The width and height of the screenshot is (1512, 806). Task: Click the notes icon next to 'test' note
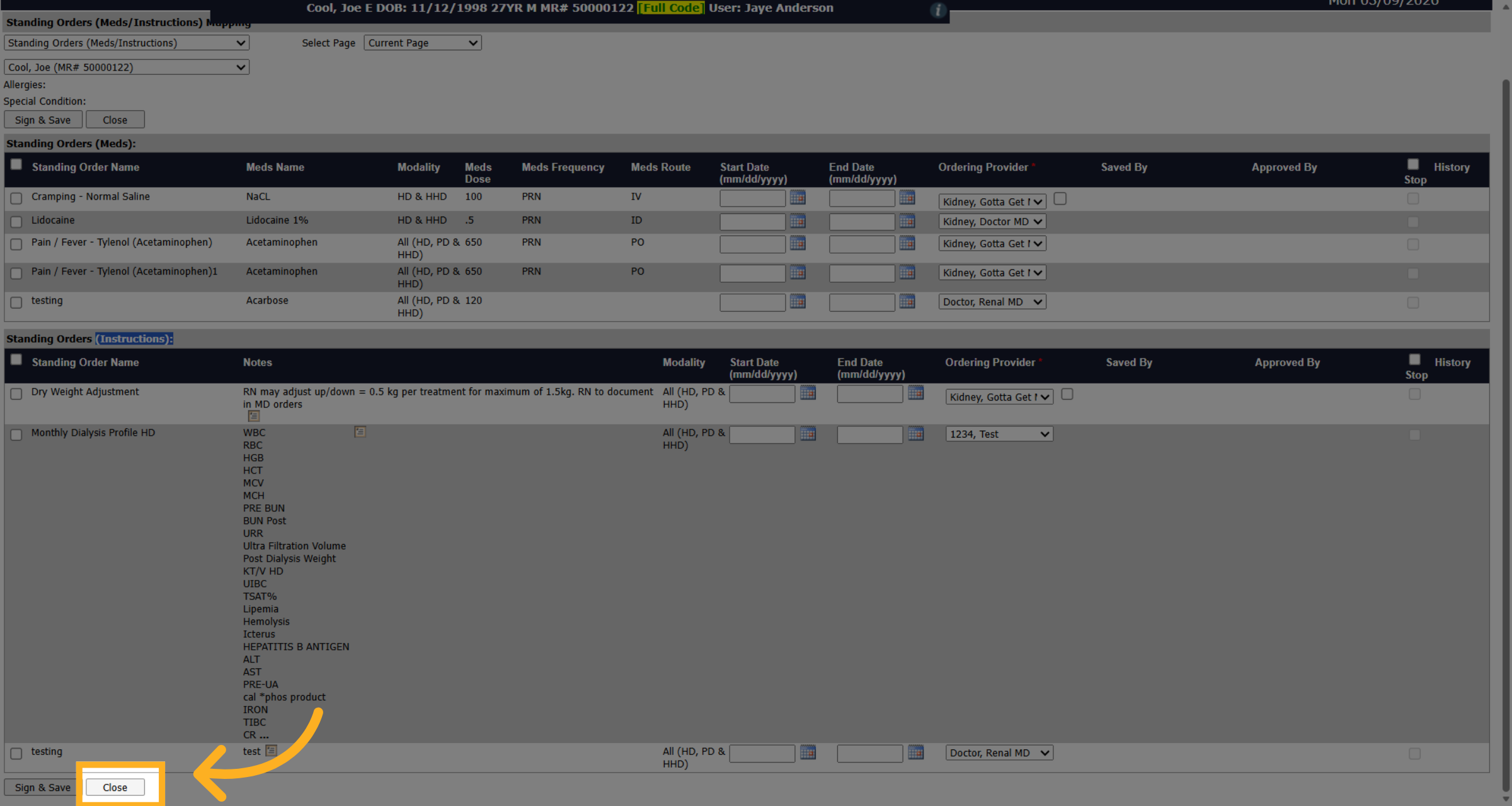272,751
